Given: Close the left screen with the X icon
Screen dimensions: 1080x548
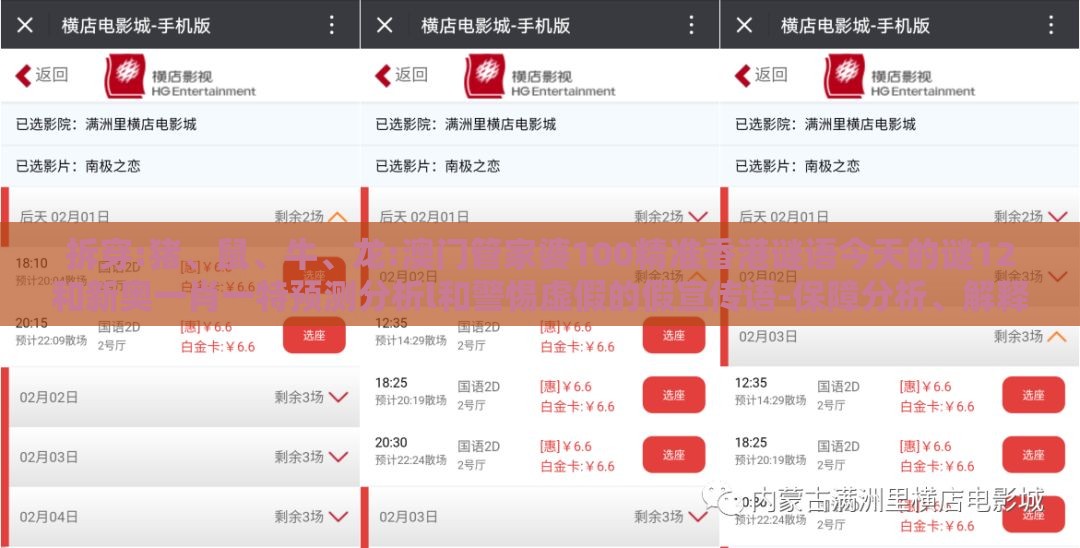Looking at the screenshot, I should pos(25,25).
